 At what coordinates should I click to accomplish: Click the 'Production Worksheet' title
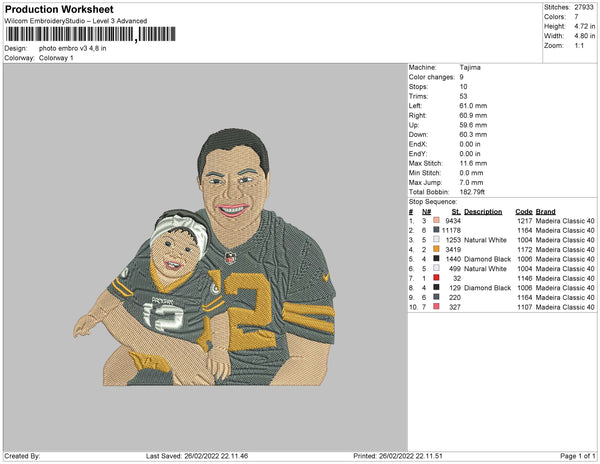coord(59,9)
